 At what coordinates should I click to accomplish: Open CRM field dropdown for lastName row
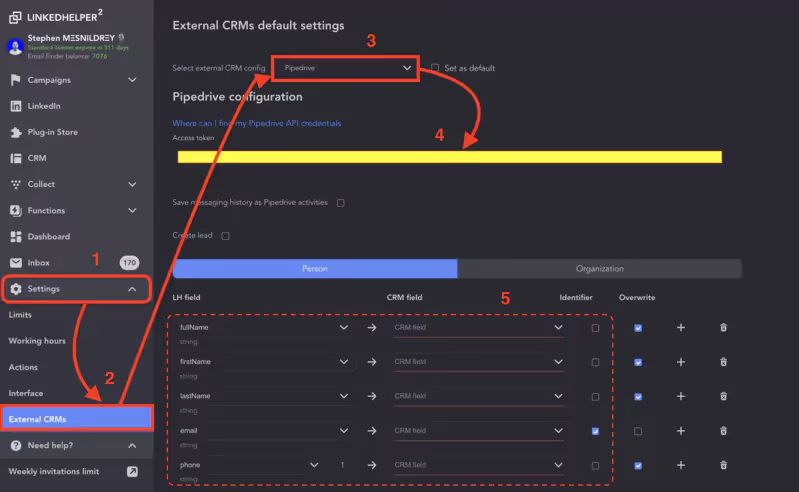click(478, 396)
